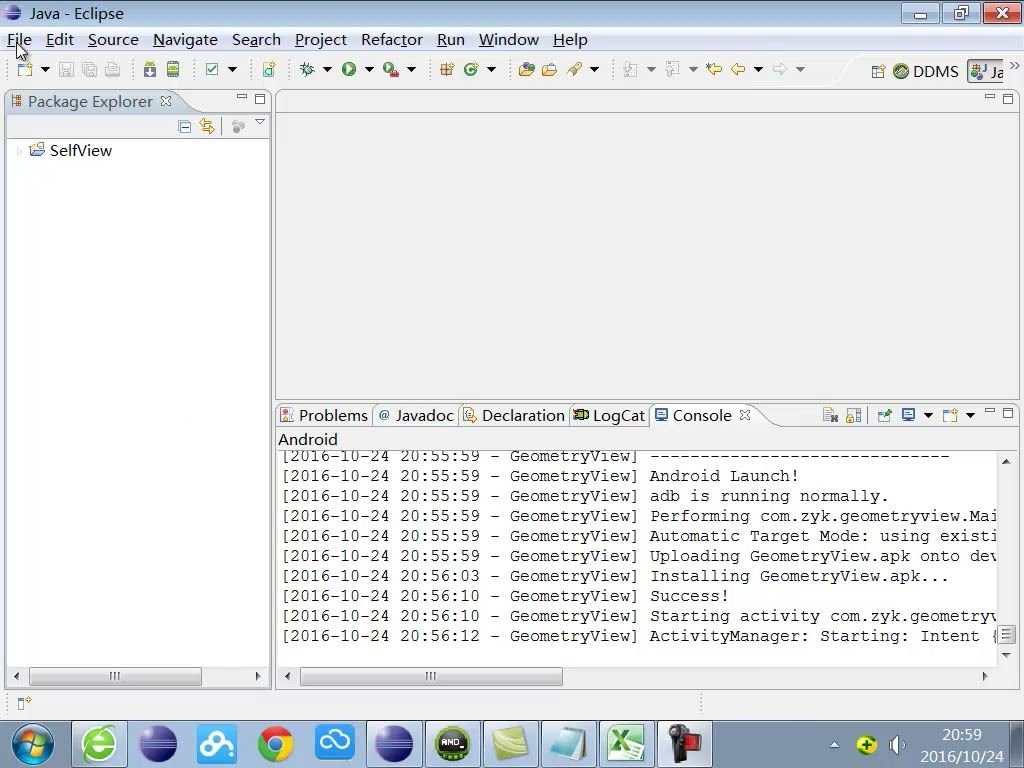Open the External Tools dropdown arrow
The width and height of the screenshot is (1024, 768).
411,69
